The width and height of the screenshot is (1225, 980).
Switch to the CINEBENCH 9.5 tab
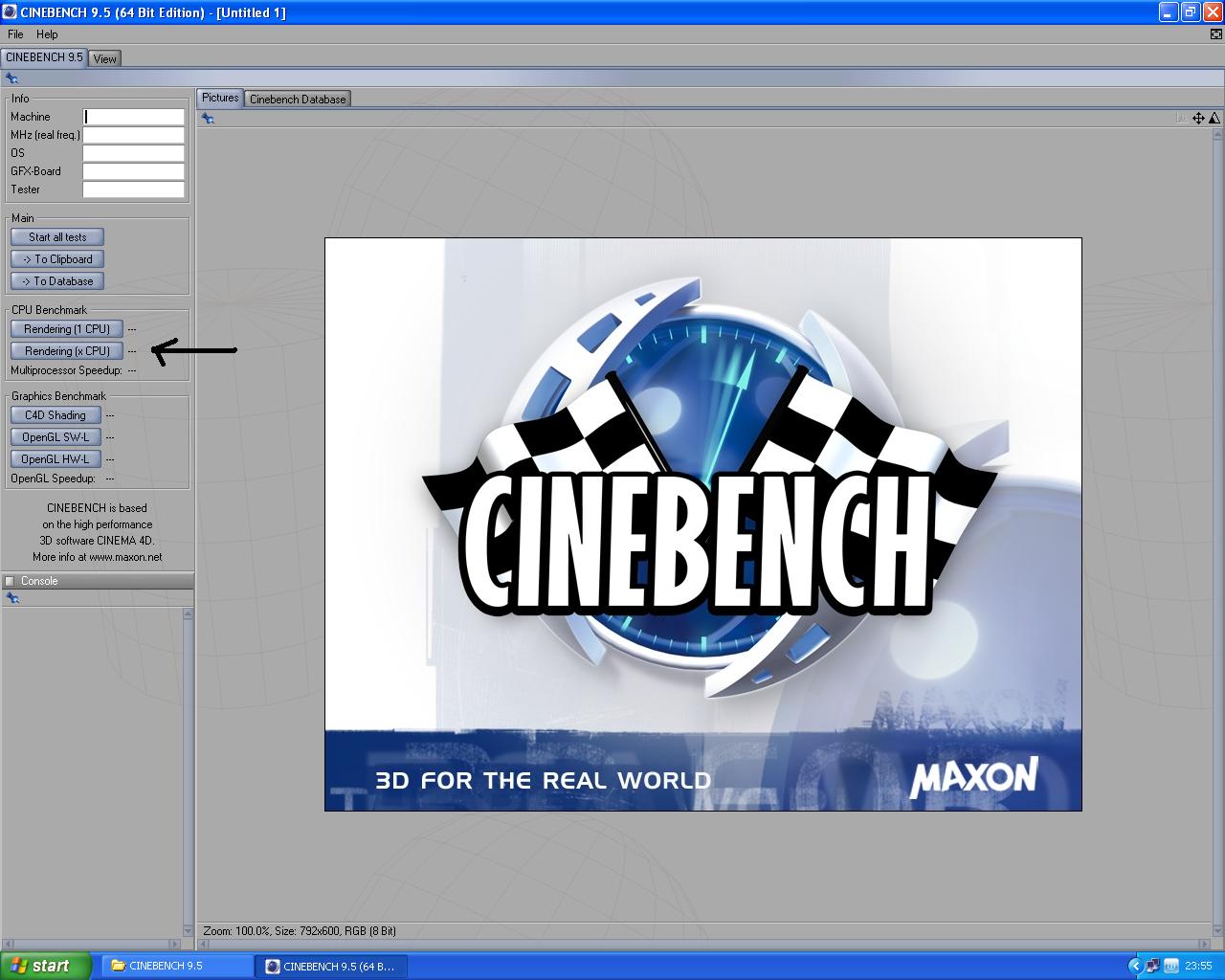(x=44, y=57)
